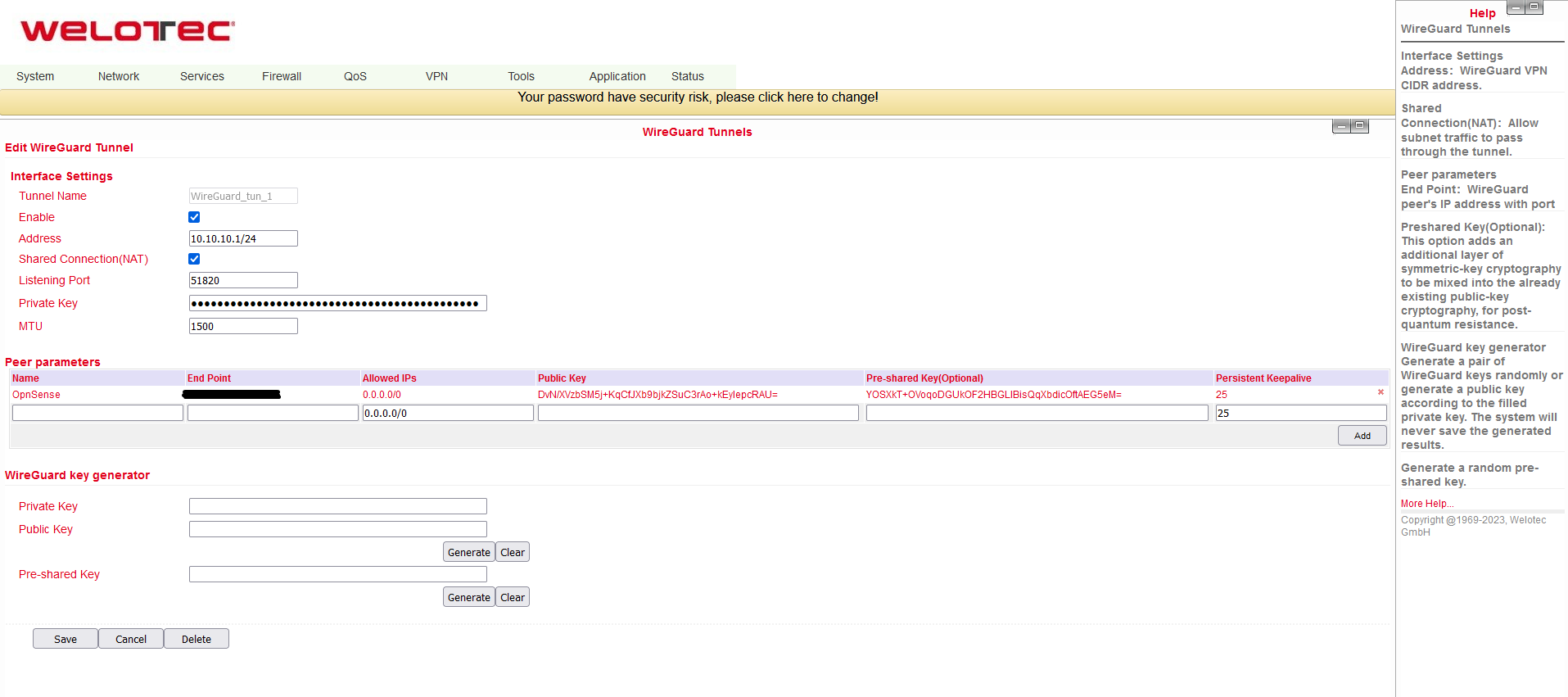Open the VPN menu
The height and width of the screenshot is (697, 1568).
click(x=436, y=76)
